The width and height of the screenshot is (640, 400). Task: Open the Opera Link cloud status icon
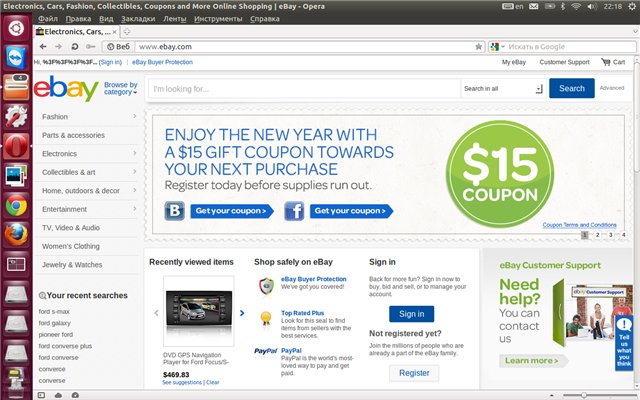tap(58, 395)
